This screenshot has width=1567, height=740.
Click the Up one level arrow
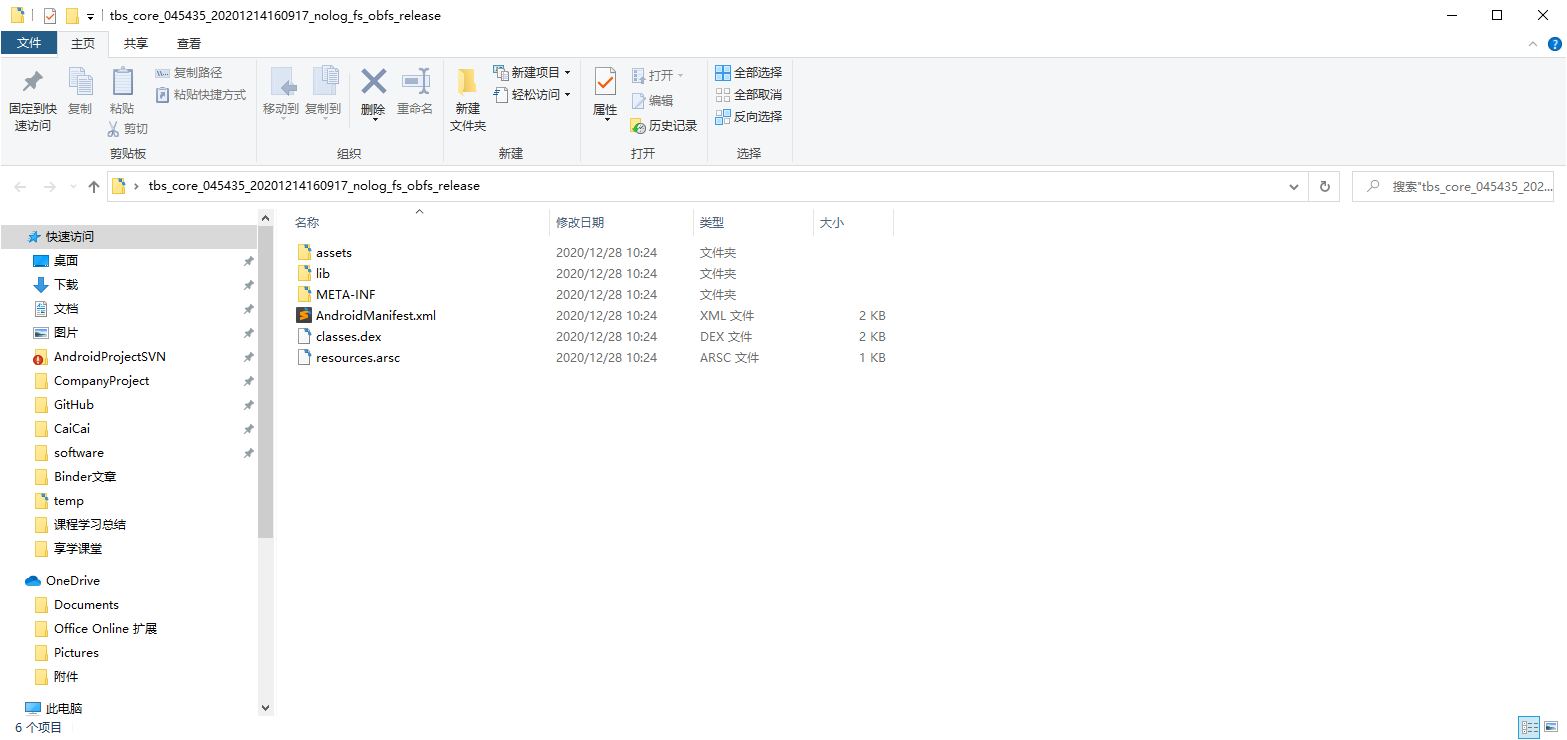coord(94,186)
